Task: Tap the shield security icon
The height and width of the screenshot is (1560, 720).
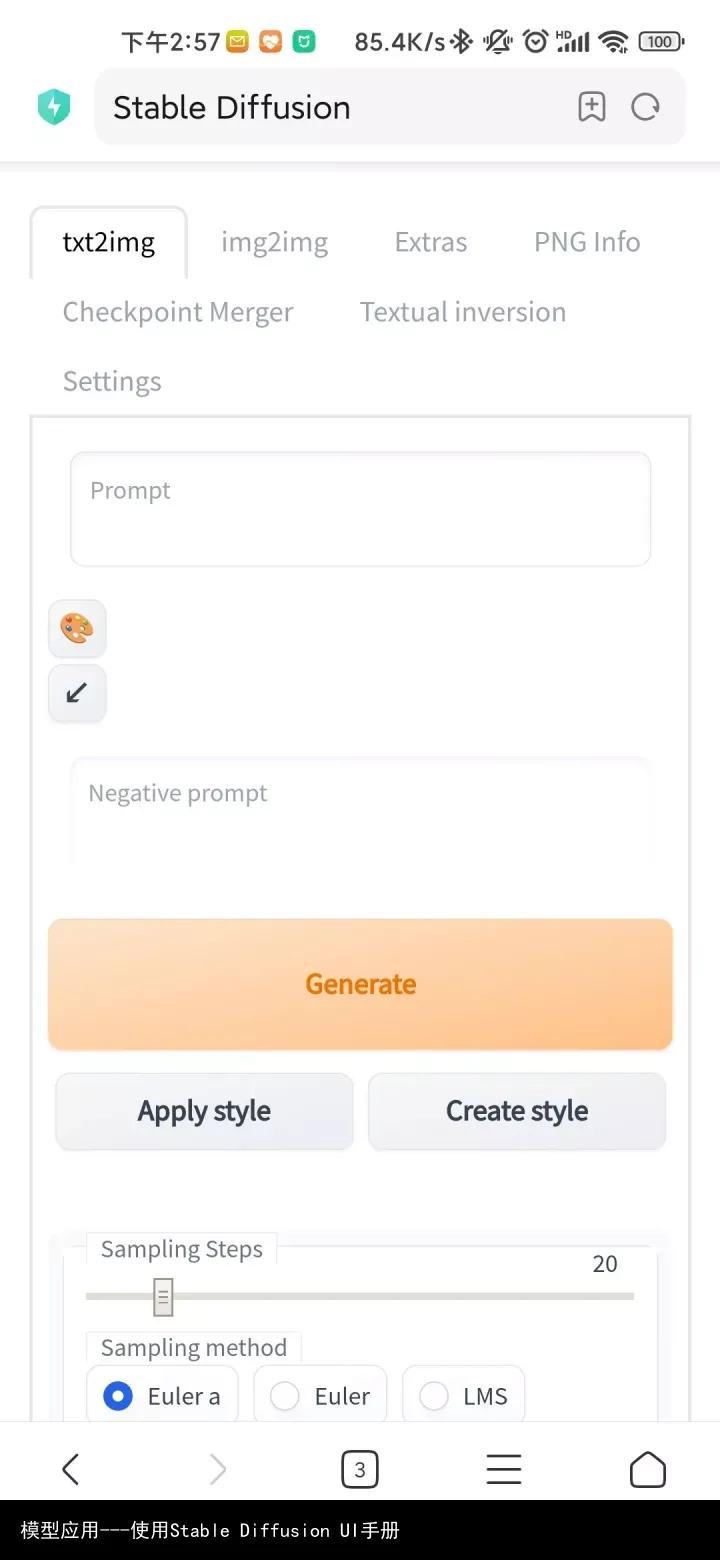Action: point(54,107)
